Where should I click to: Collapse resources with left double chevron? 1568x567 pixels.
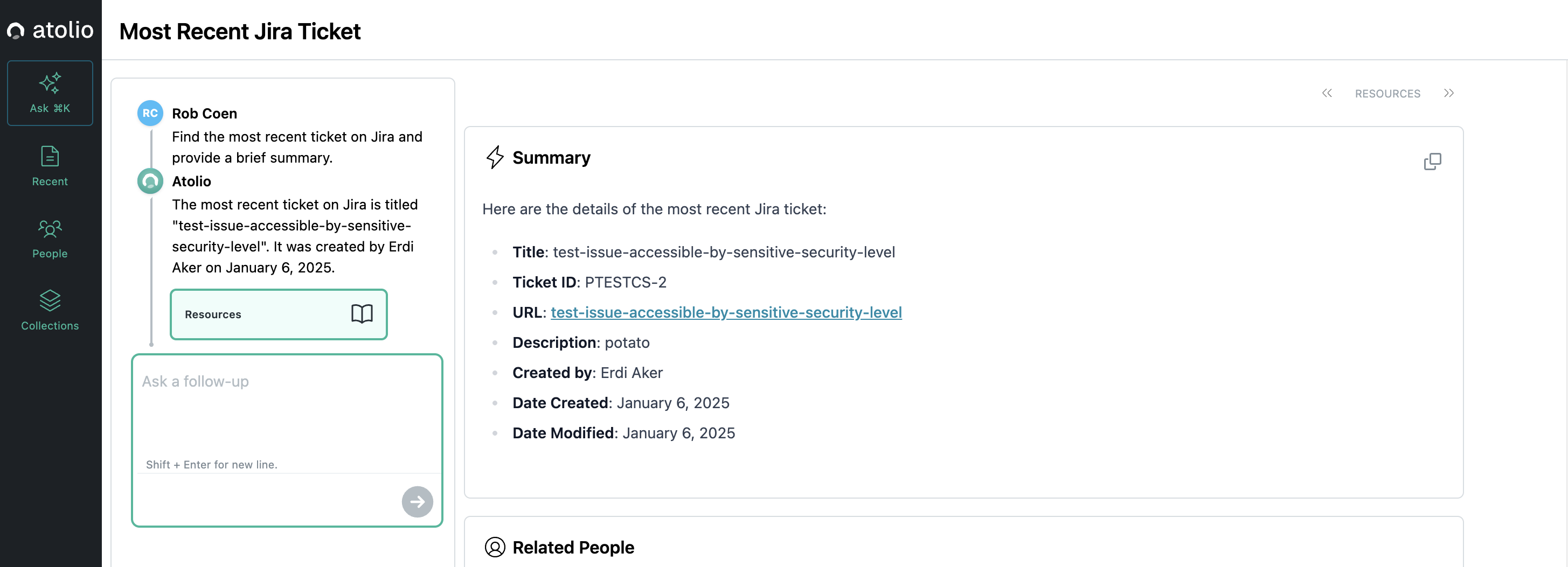[x=1327, y=93]
